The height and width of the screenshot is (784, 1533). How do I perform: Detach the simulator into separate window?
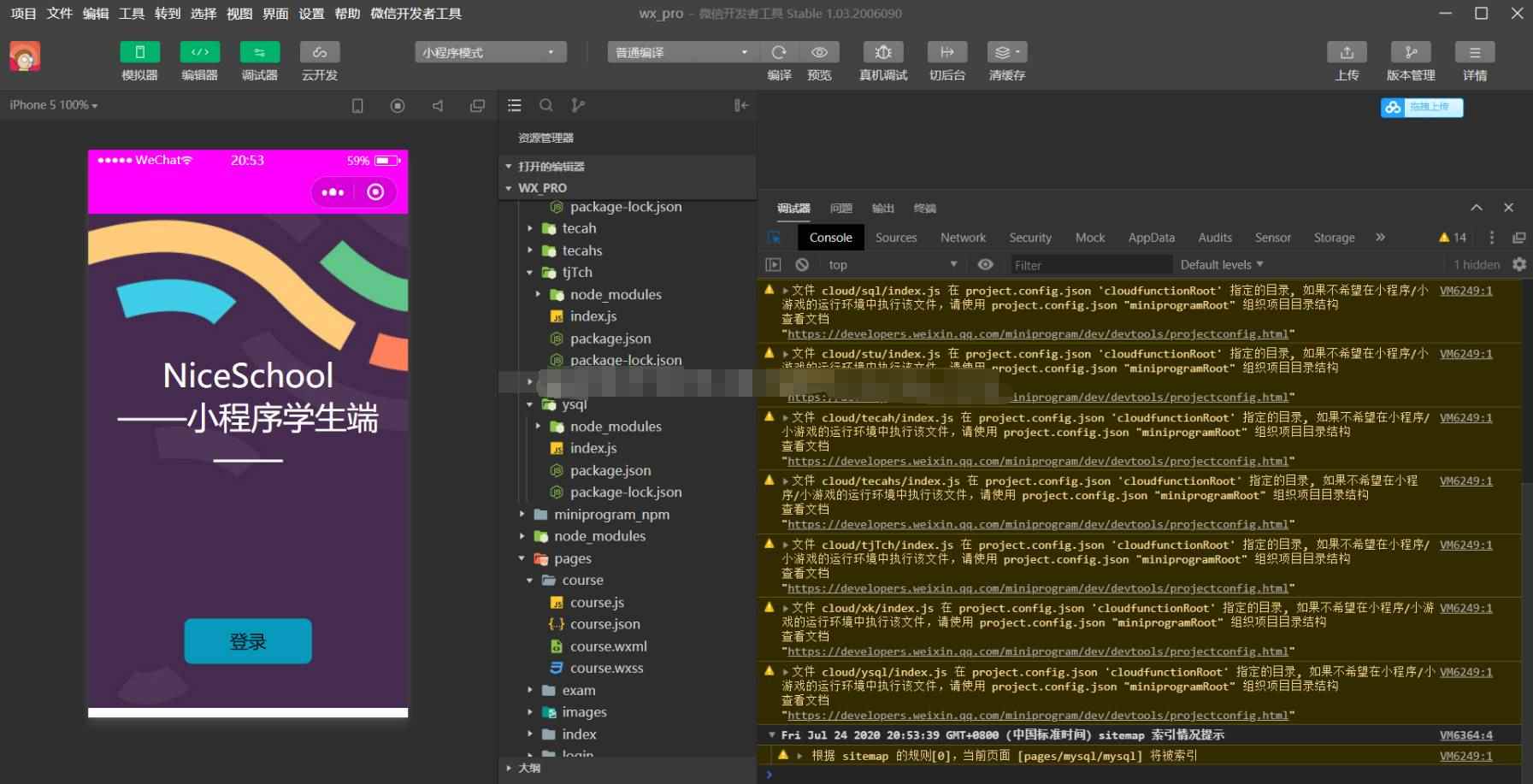(x=477, y=105)
